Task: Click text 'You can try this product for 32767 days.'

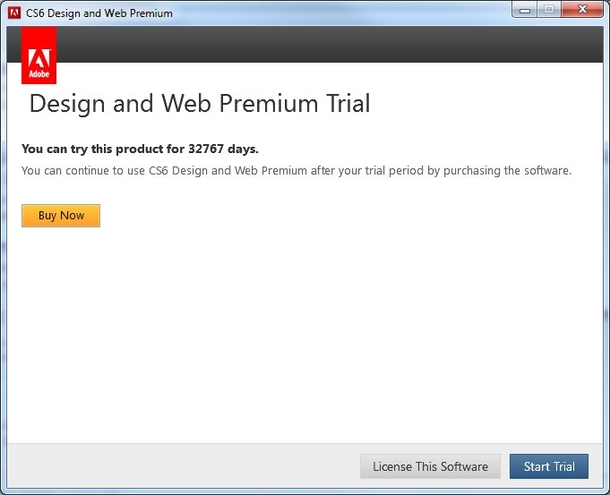Action: (x=140, y=149)
